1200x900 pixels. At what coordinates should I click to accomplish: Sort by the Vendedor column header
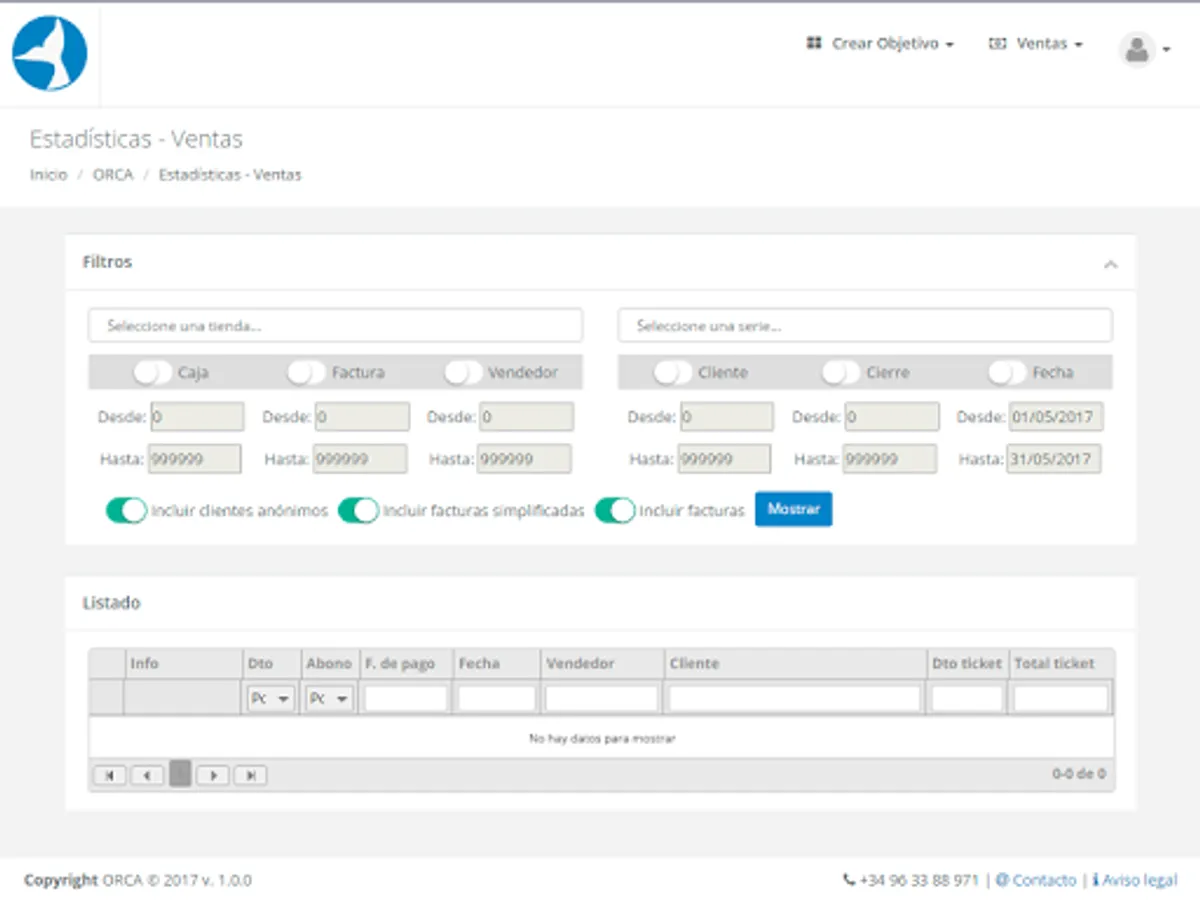point(602,664)
